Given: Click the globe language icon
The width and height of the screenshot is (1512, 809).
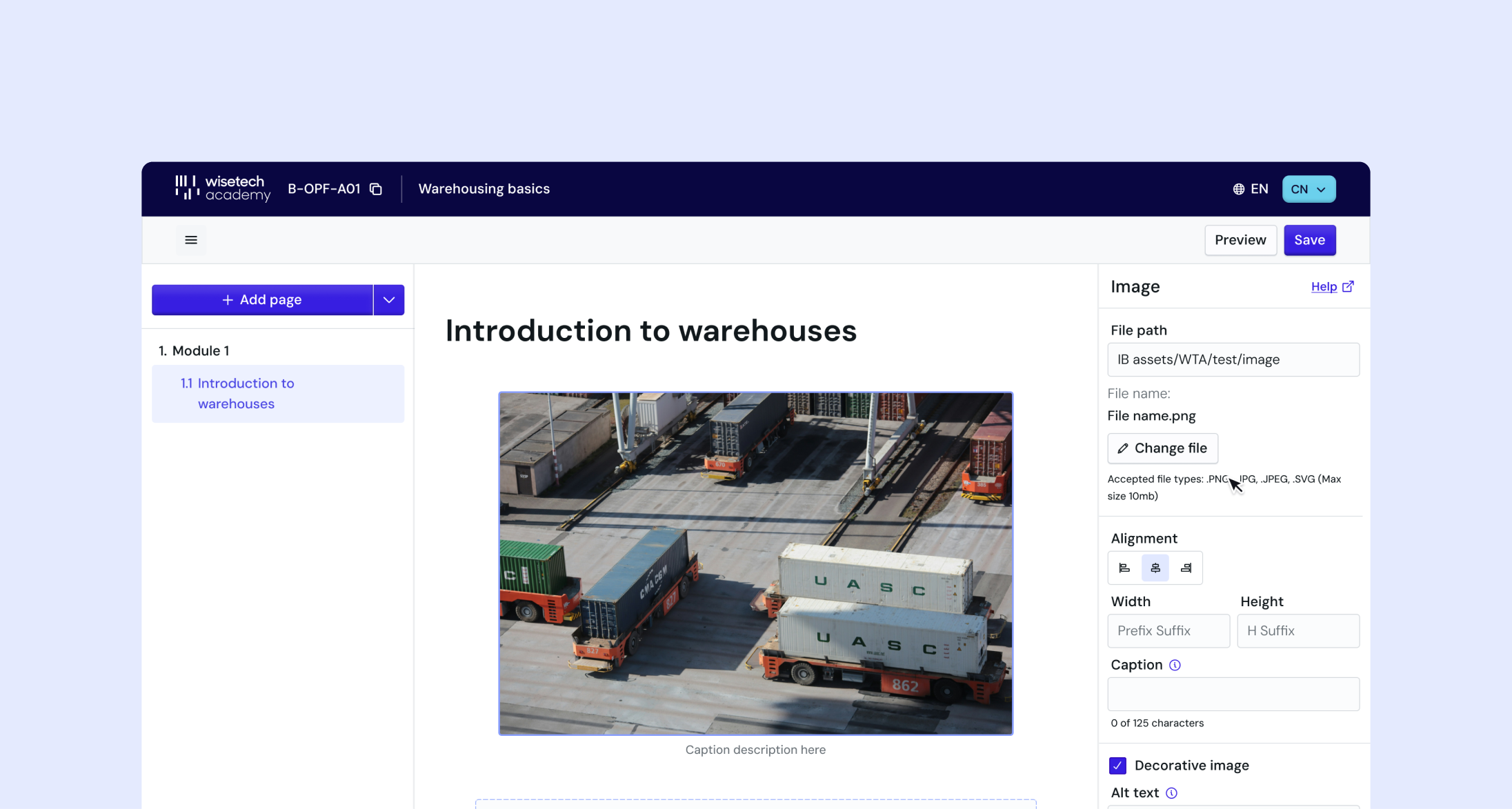Looking at the screenshot, I should point(1239,189).
